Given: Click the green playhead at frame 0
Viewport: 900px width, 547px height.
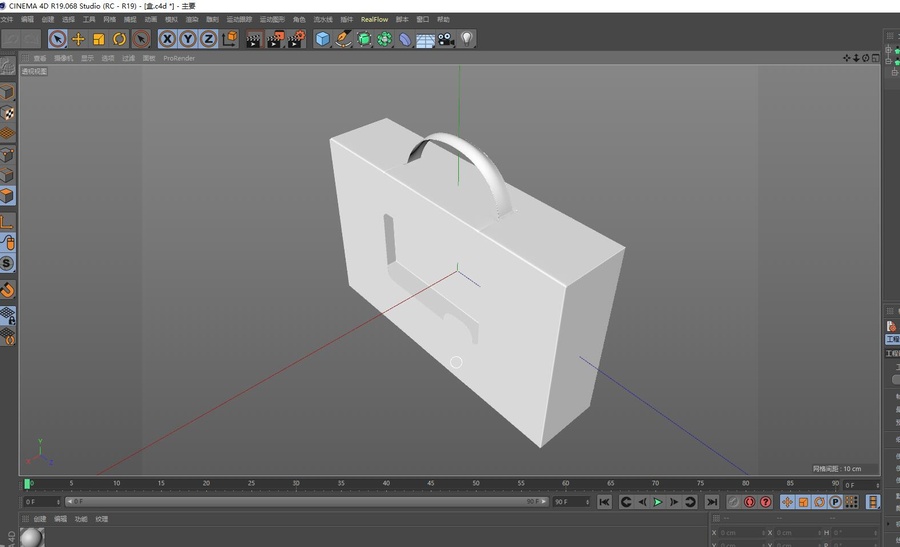Looking at the screenshot, I should pyautogui.click(x=27, y=484).
